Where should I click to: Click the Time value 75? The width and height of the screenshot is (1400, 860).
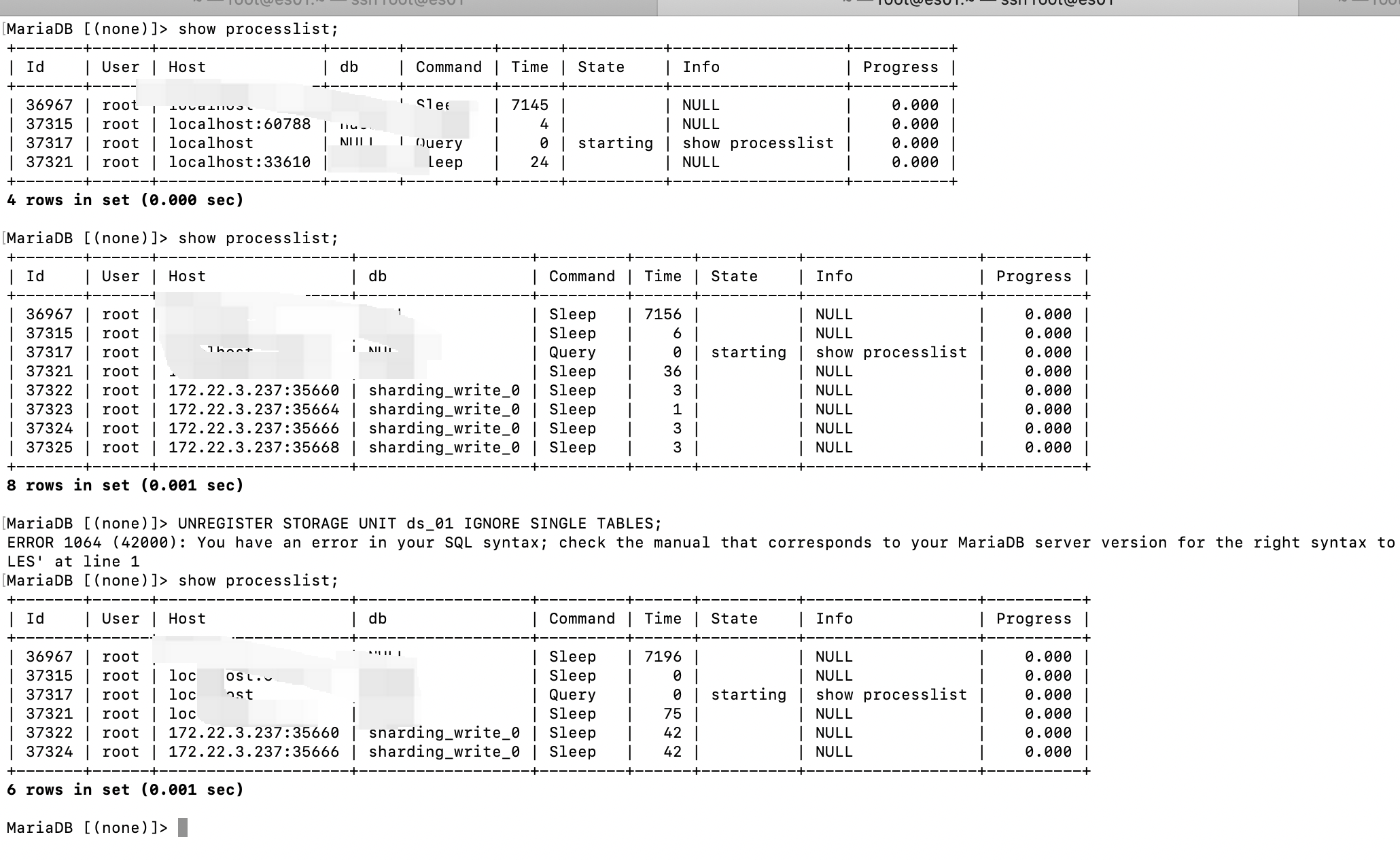pyautogui.click(x=672, y=714)
